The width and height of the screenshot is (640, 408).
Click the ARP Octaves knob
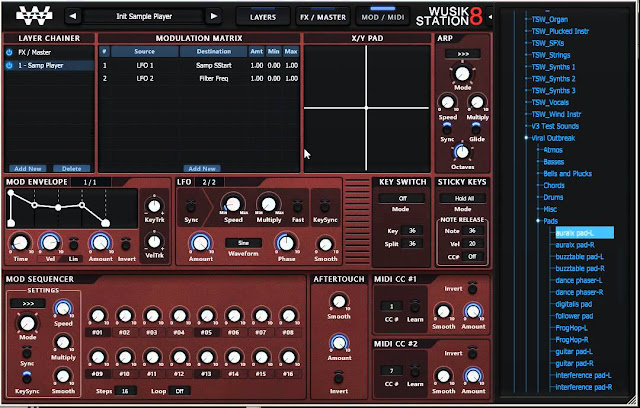(462, 152)
